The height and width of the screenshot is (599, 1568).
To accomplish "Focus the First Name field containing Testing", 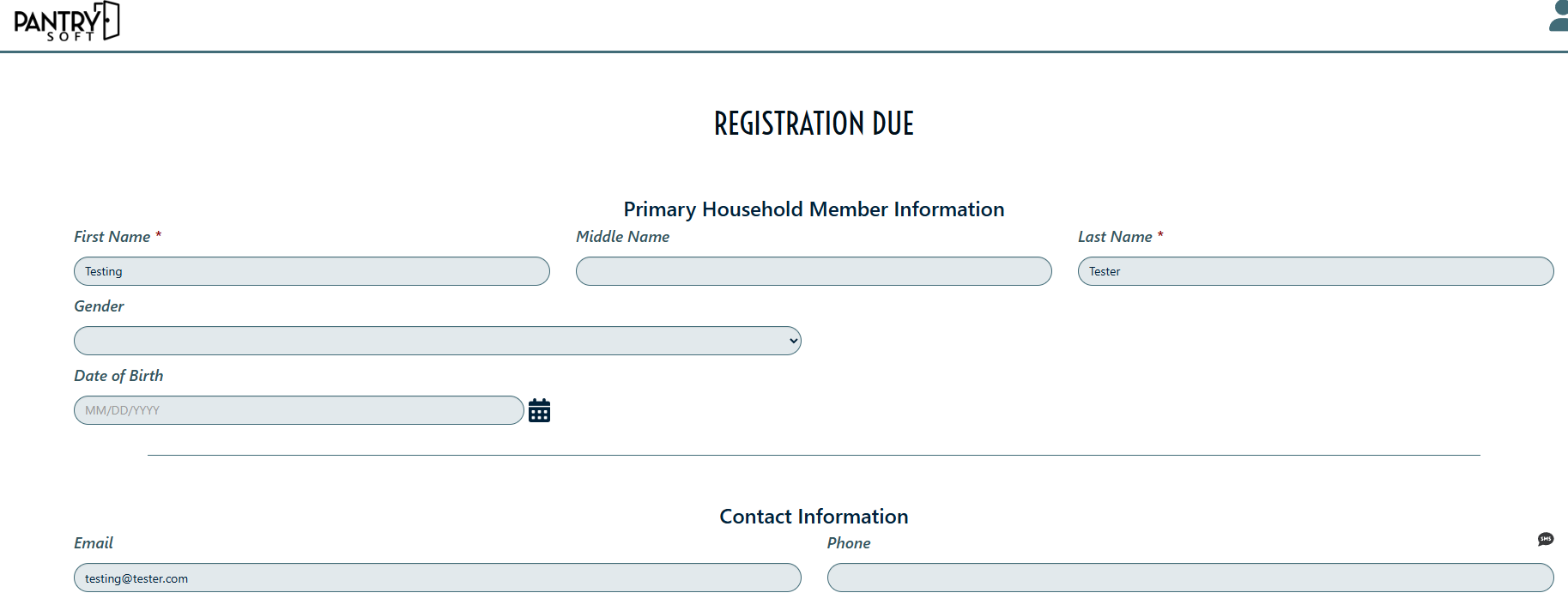I will pyautogui.click(x=312, y=271).
